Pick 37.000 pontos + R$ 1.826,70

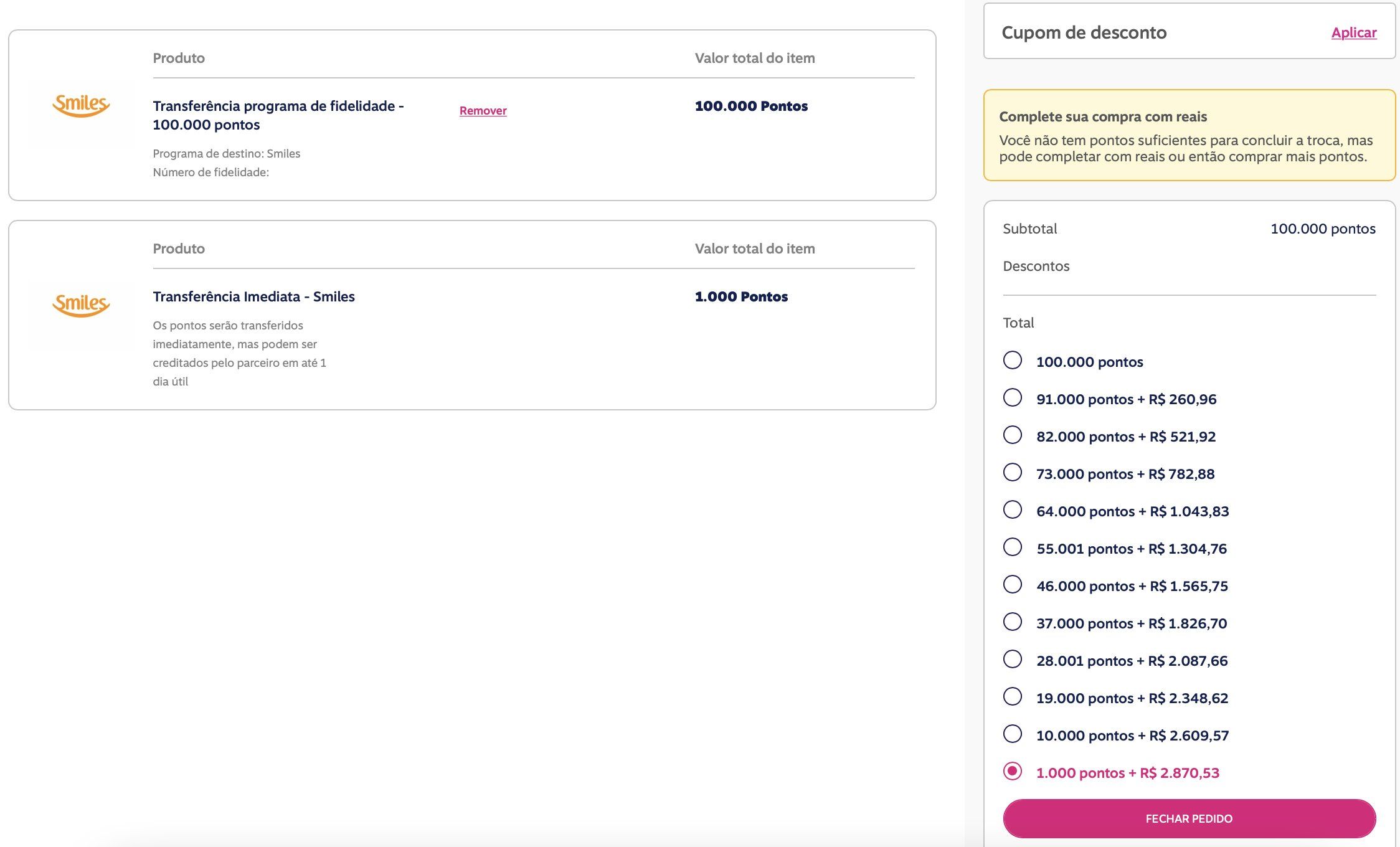point(1013,622)
